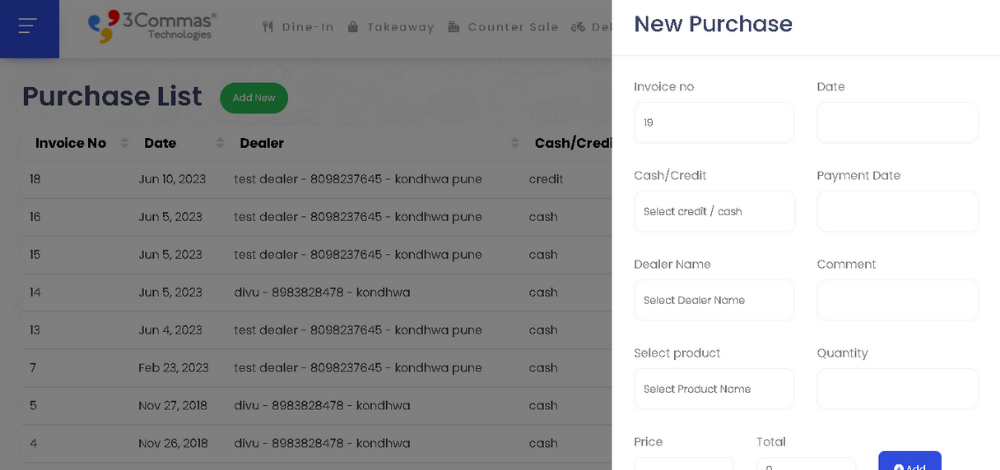Click into the Comment text box
Screen dimensions: 1000x470
897,300
